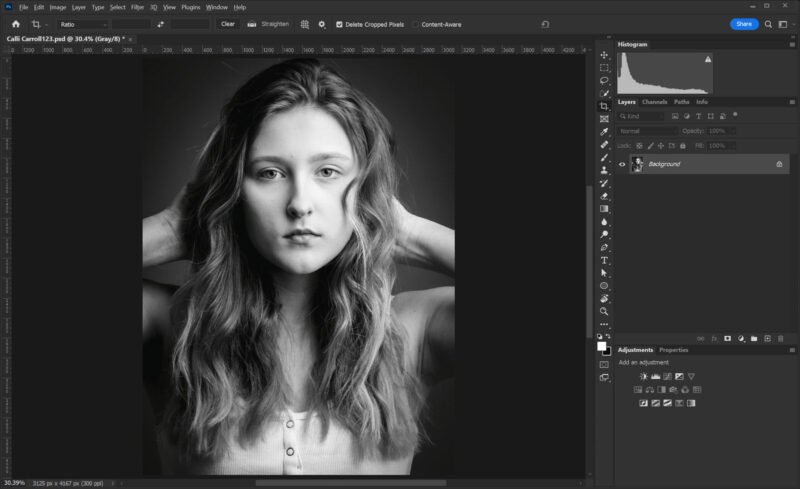
Task: Open crop overlay grid options
Action: click(304, 24)
